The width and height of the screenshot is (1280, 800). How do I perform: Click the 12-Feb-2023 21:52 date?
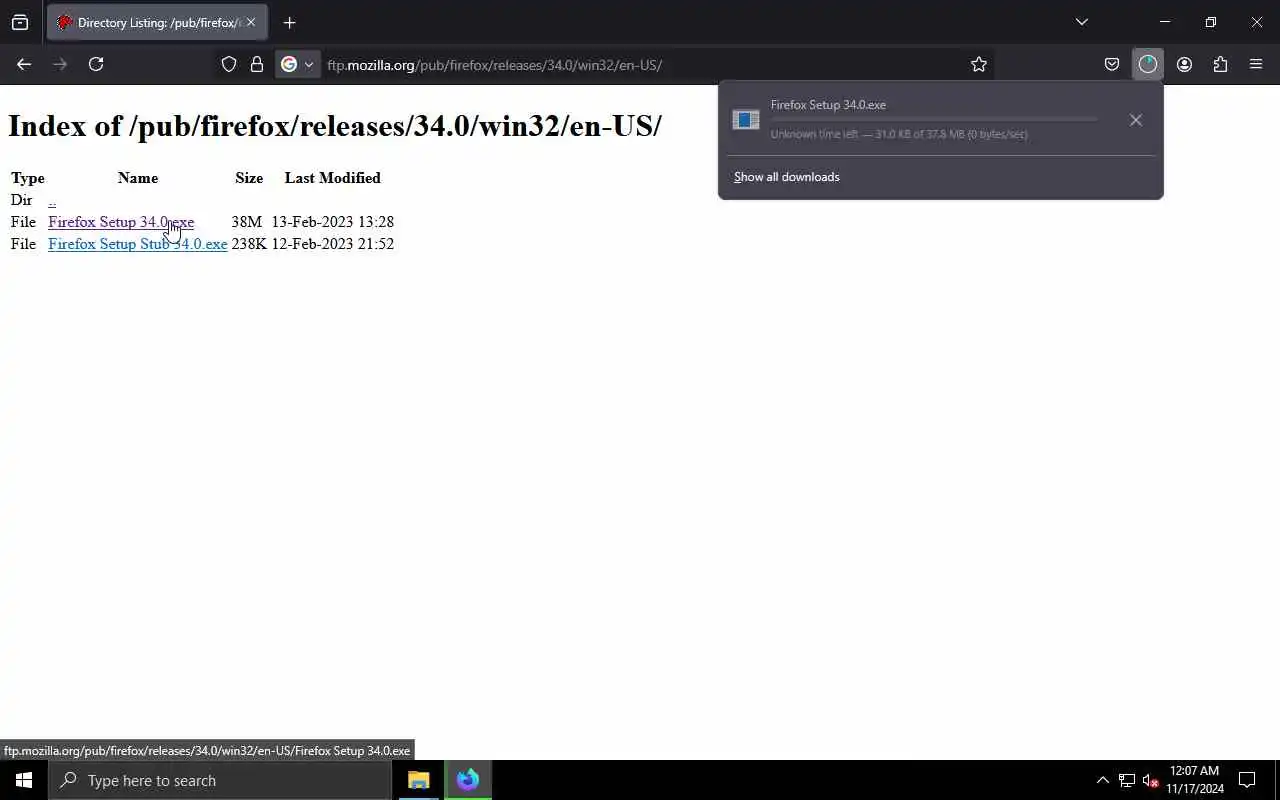pos(333,244)
